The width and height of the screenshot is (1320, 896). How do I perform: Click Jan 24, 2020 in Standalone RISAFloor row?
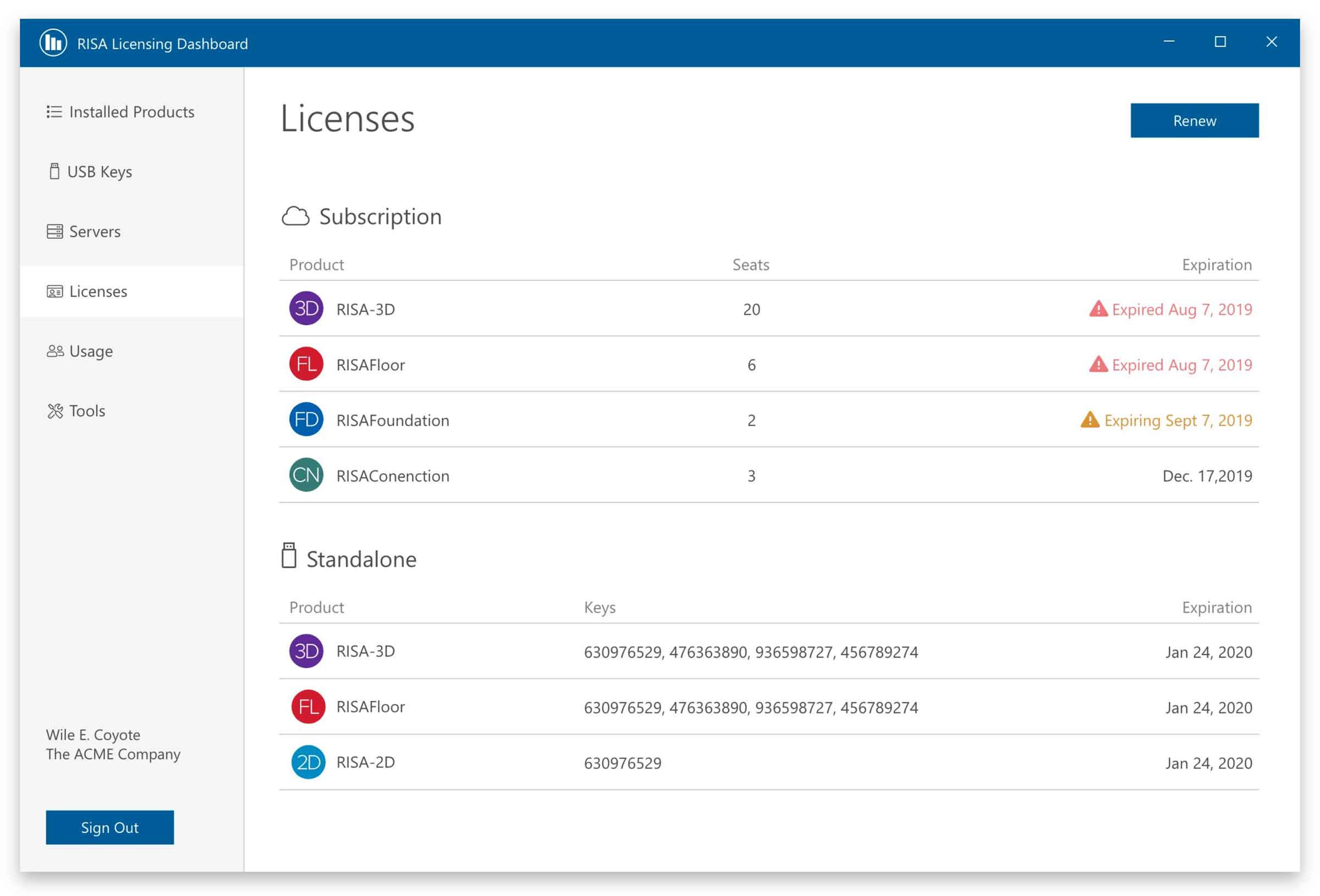[x=1209, y=708]
